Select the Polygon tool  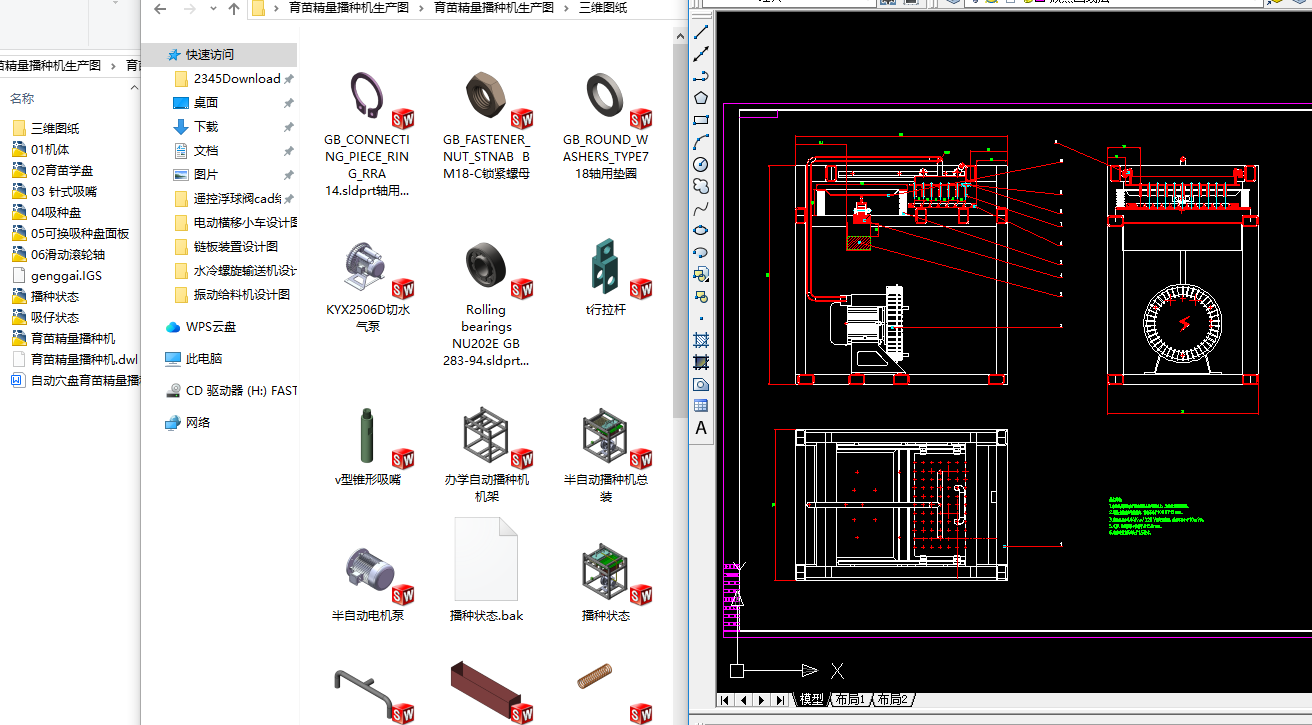click(701, 98)
